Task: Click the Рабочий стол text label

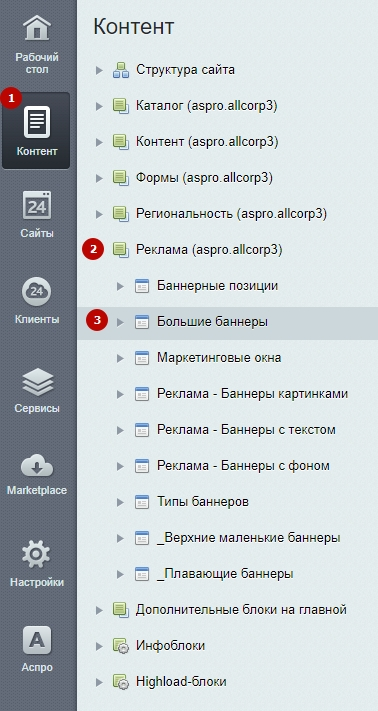Action: coord(37,64)
